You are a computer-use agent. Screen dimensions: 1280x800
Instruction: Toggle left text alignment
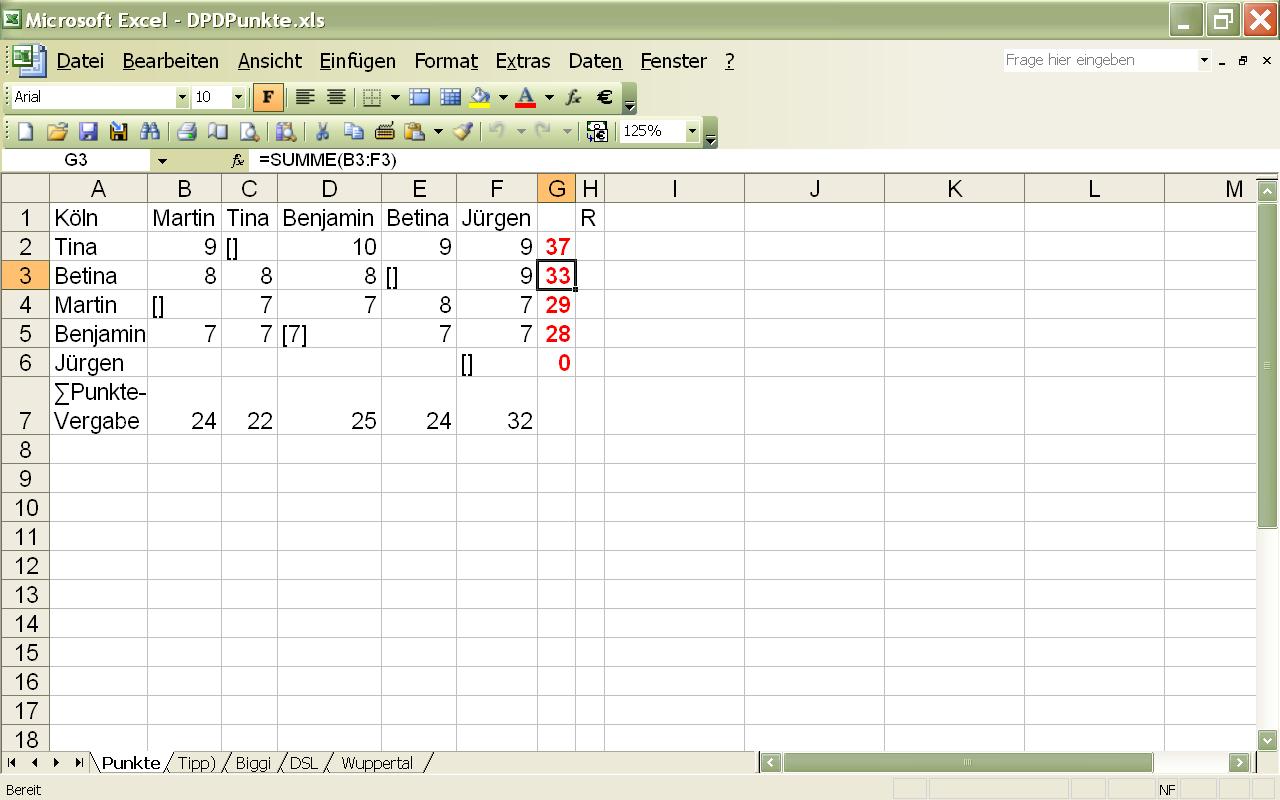tap(304, 97)
